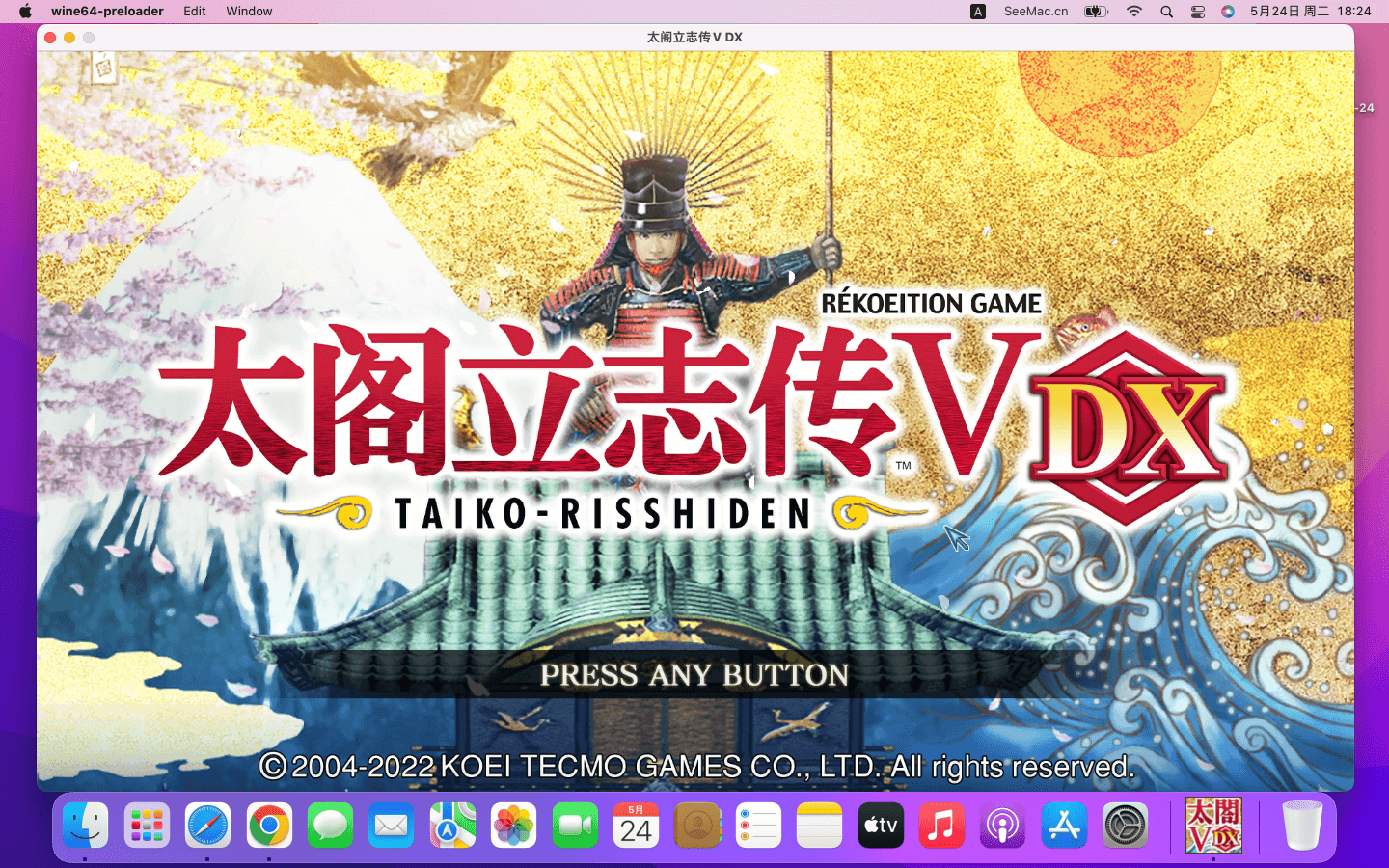Viewport: 1389px width, 868px height.
Task: Open the App Store from the dock
Action: (1064, 827)
